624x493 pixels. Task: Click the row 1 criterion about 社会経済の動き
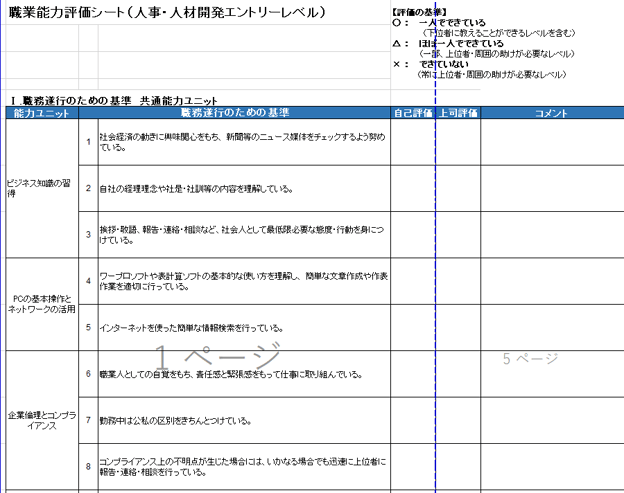[244, 142]
